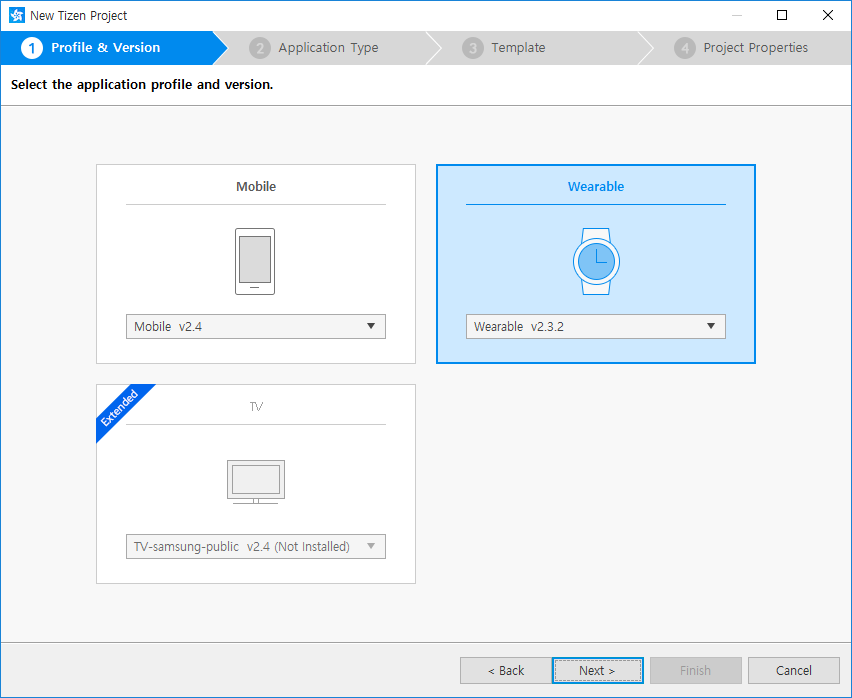The image size is (852, 698).
Task: Expand the Wearable v2.3.2 version dropdown
Action: point(596,326)
